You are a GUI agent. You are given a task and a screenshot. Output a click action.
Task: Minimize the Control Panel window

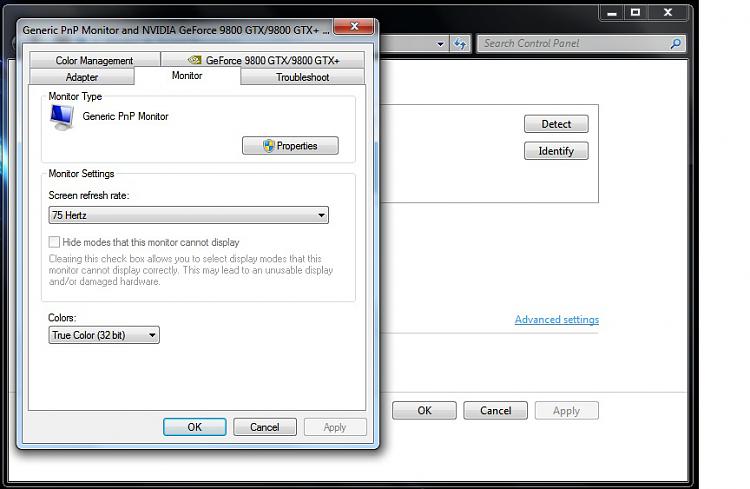612,13
